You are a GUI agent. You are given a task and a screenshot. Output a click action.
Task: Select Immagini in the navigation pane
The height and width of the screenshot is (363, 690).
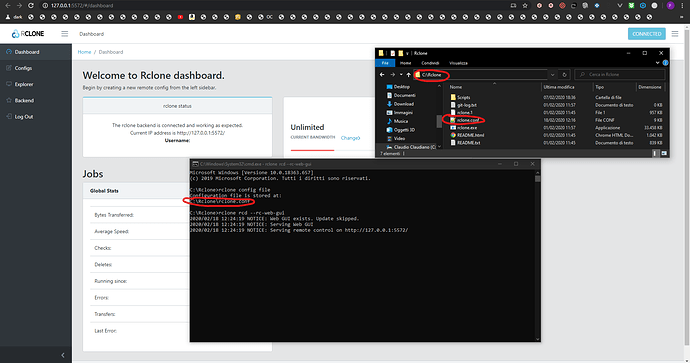coord(400,113)
